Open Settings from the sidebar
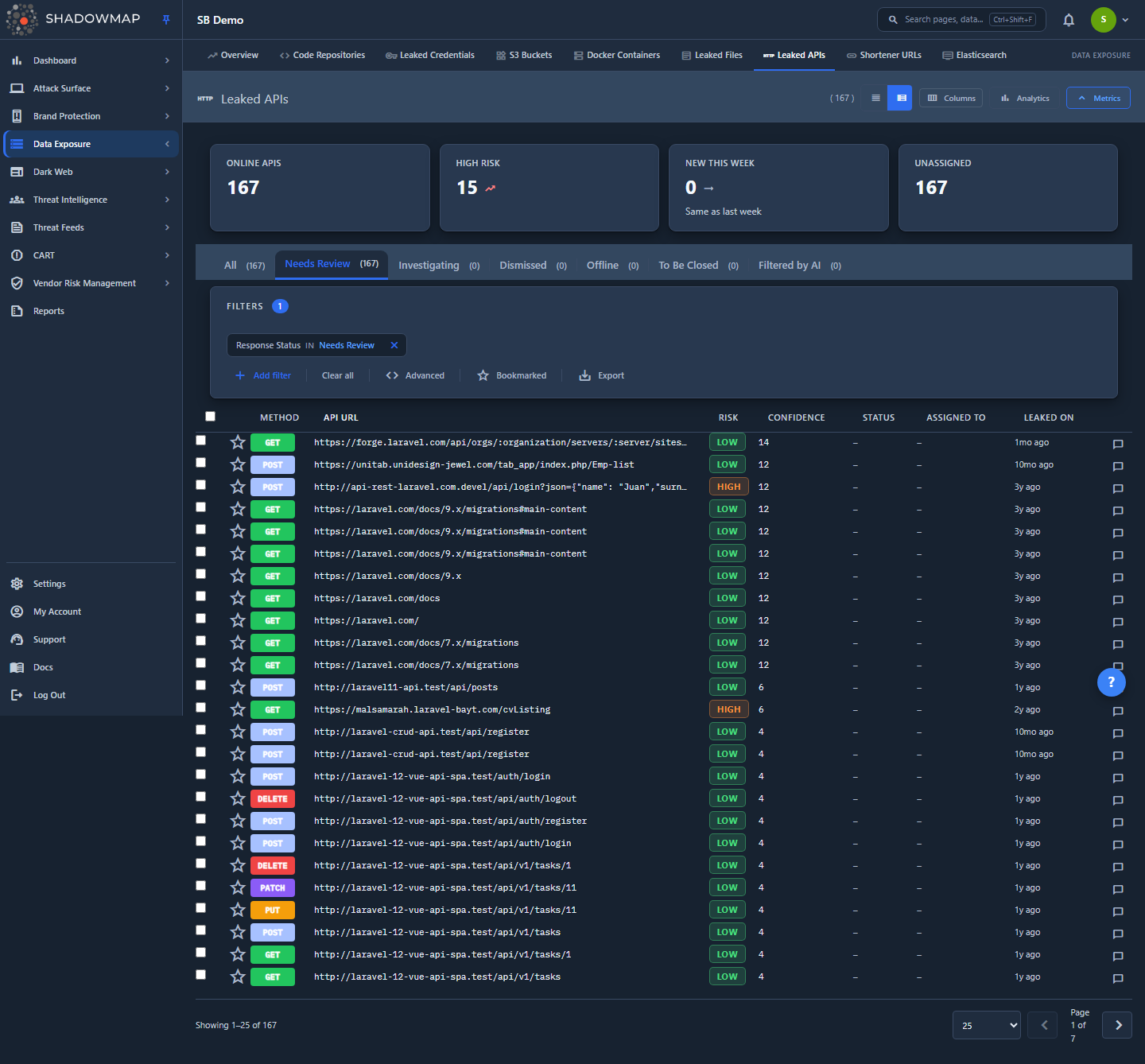This screenshot has height=1064, width=1145. point(91,584)
